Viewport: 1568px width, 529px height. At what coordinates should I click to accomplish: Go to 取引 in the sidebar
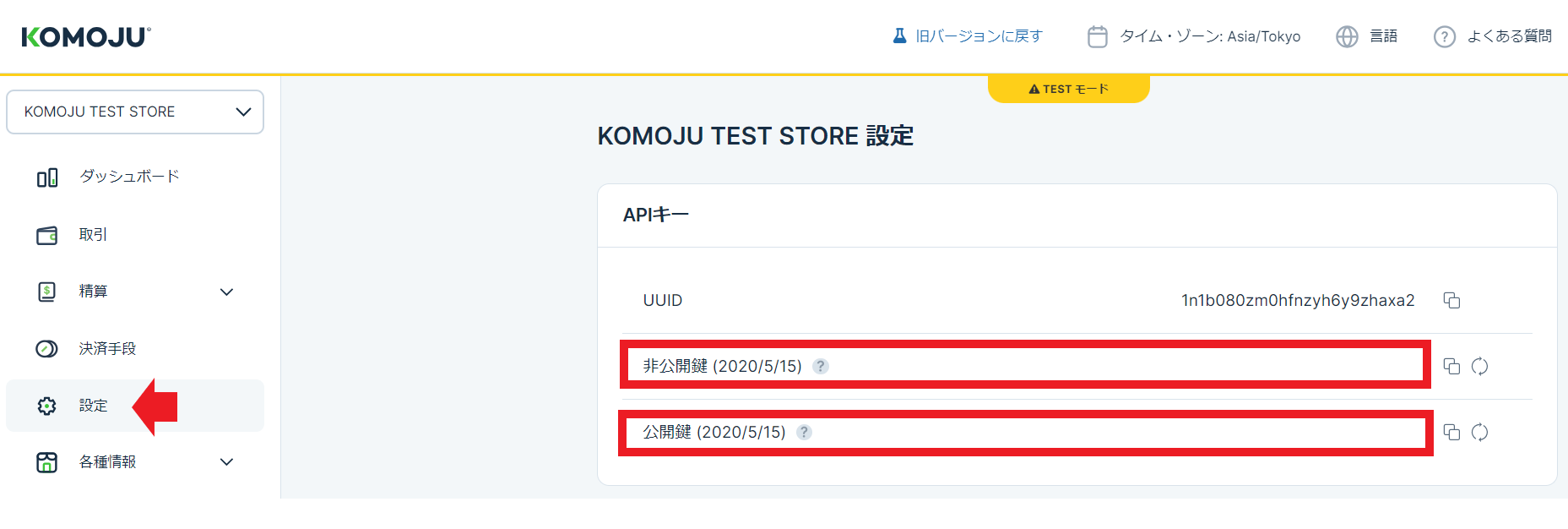coord(93,235)
